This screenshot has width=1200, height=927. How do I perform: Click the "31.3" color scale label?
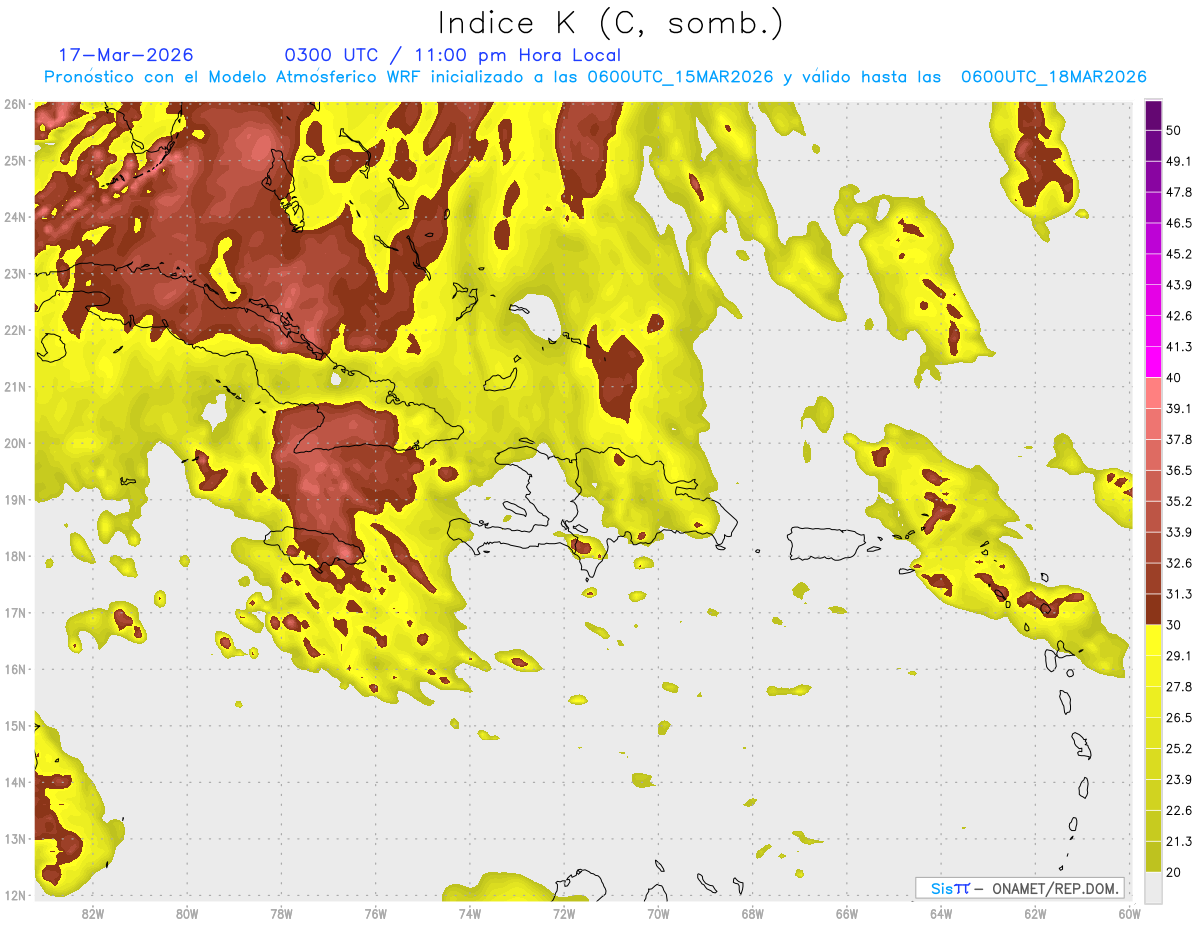pyautogui.click(x=1179, y=594)
